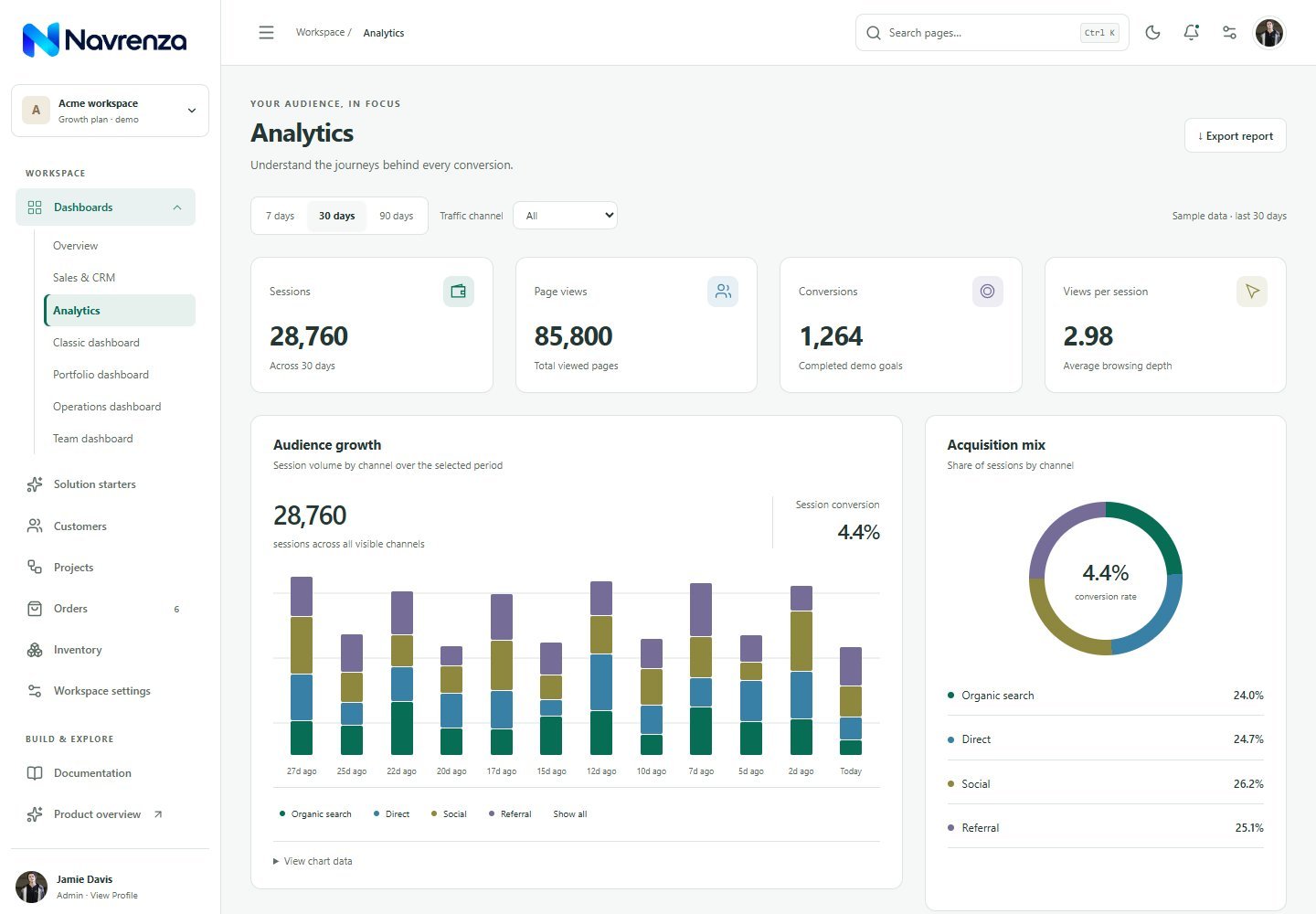Toggle the Organic search legend series

pyautogui.click(x=315, y=814)
